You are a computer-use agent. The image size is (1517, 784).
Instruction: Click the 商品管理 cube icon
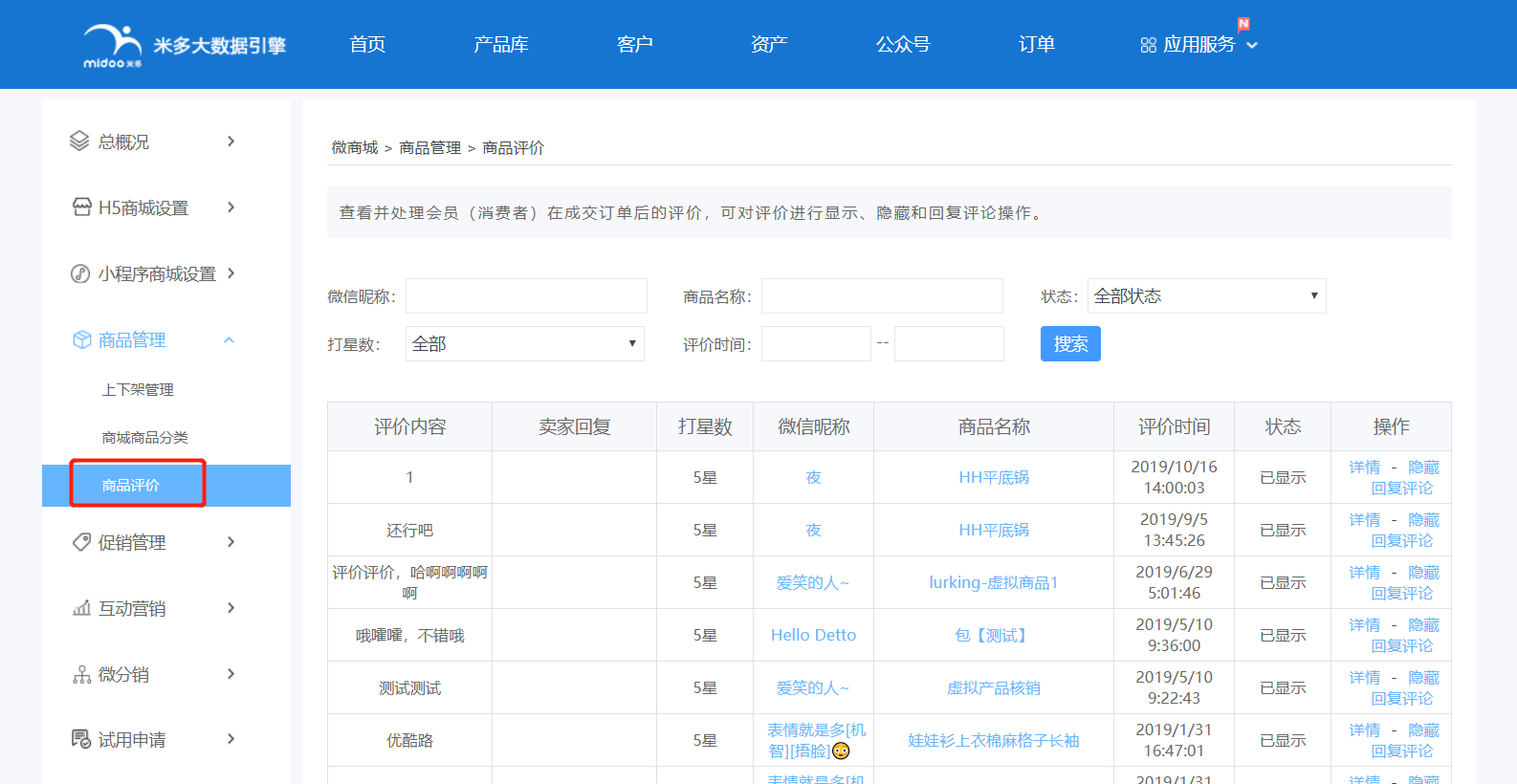(82, 339)
